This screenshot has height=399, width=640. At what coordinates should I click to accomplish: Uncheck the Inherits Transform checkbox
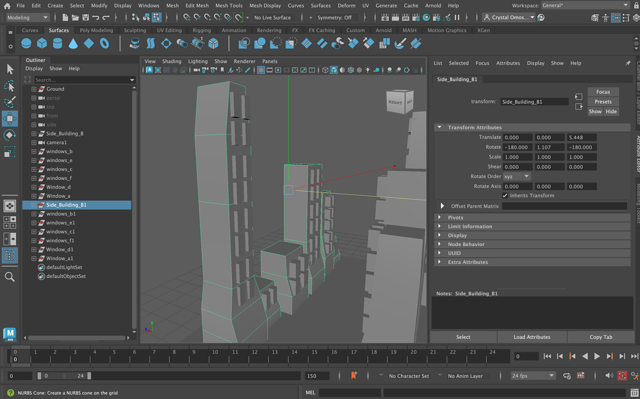click(x=505, y=195)
